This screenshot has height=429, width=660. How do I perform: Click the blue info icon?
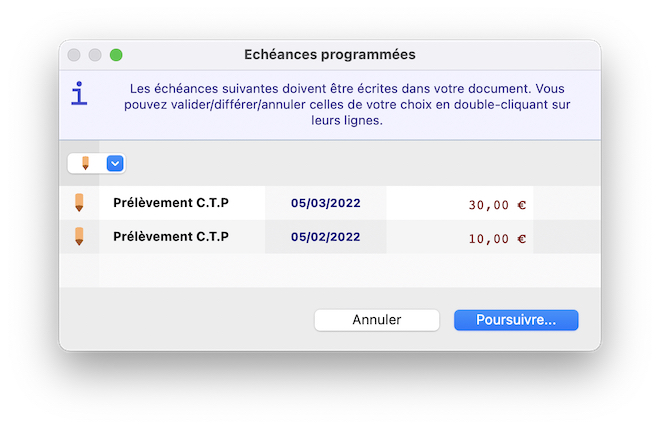[79, 94]
